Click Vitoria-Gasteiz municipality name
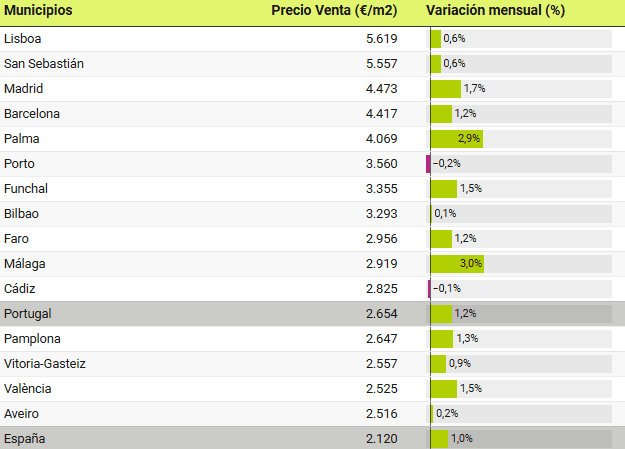Screen dimensions: 625x449 (x=45, y=363)
